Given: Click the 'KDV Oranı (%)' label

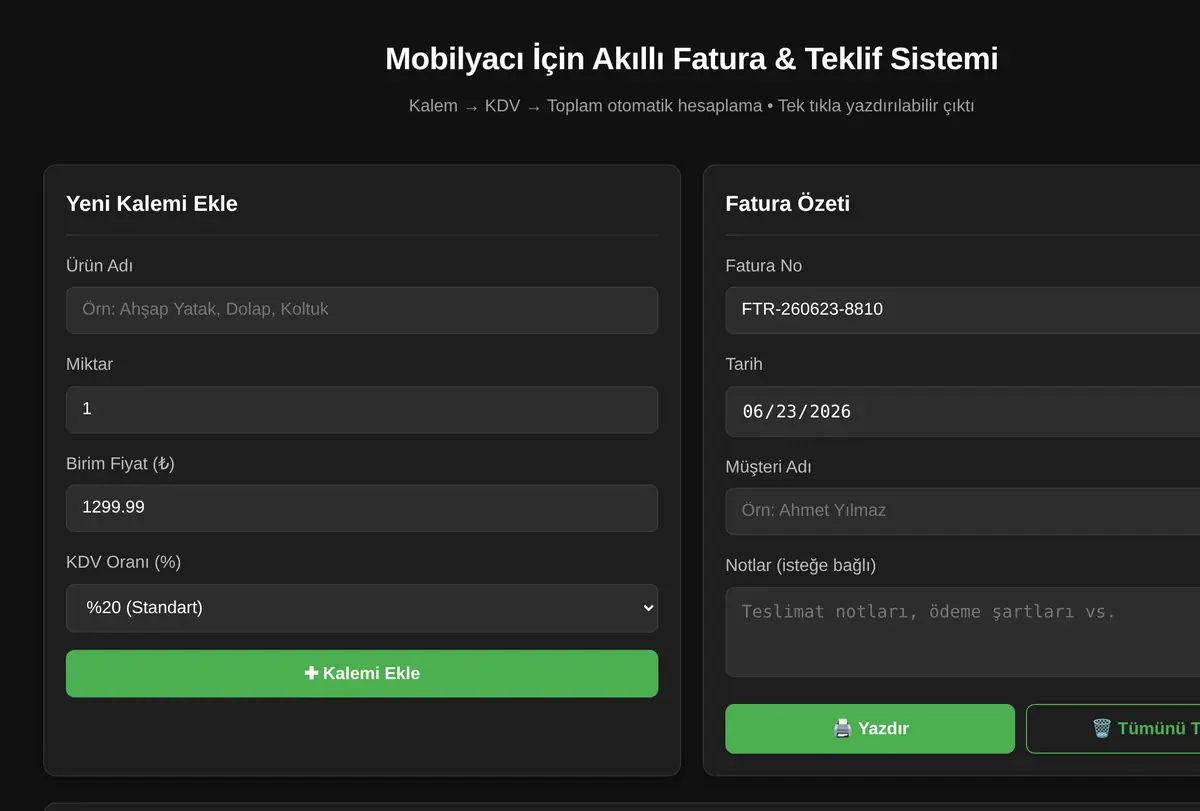Looking at the screenshot, I should pyautogui.click(x=123, y=562).
